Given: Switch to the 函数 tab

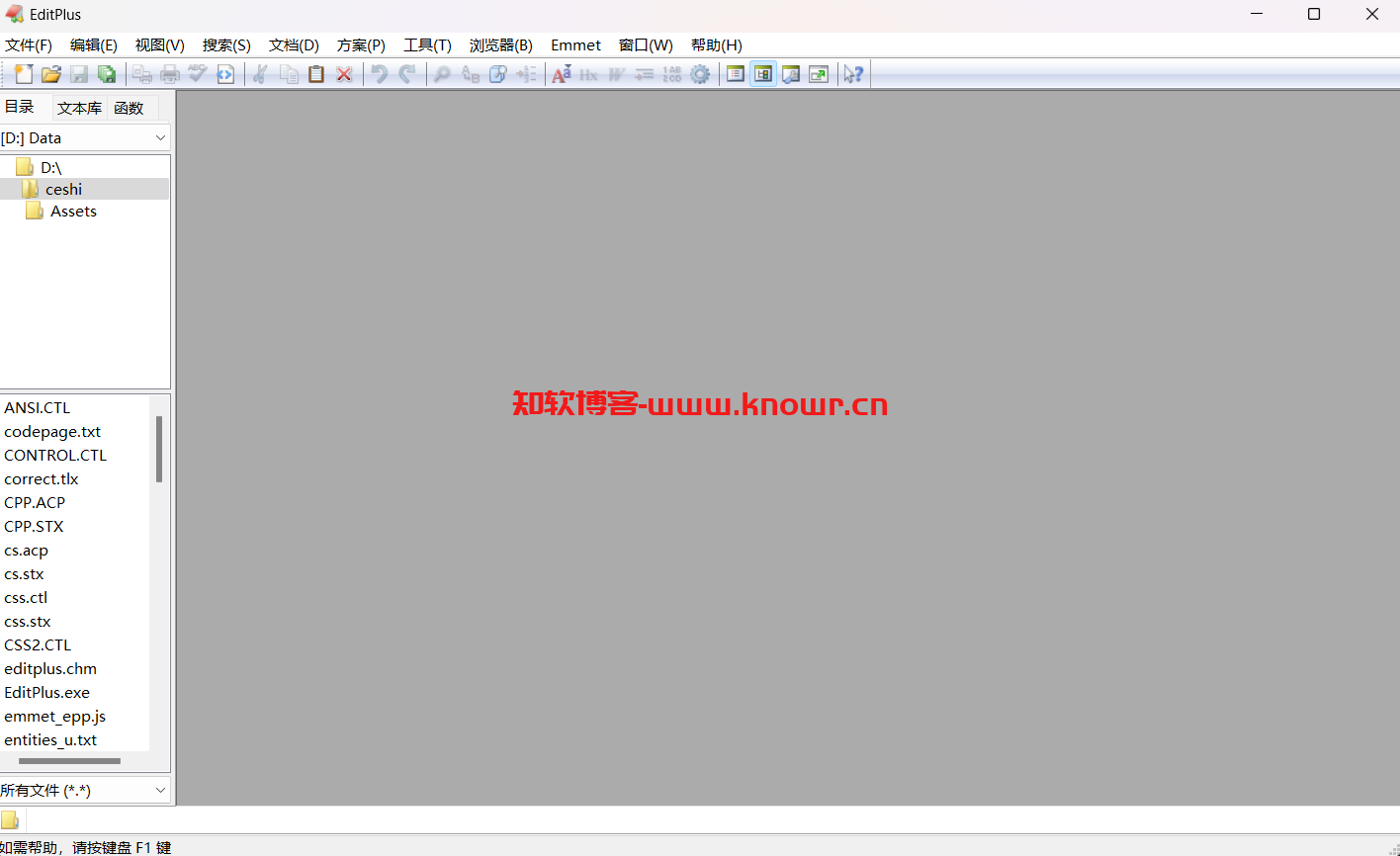Looking at the screenshot, I should 129,108.
